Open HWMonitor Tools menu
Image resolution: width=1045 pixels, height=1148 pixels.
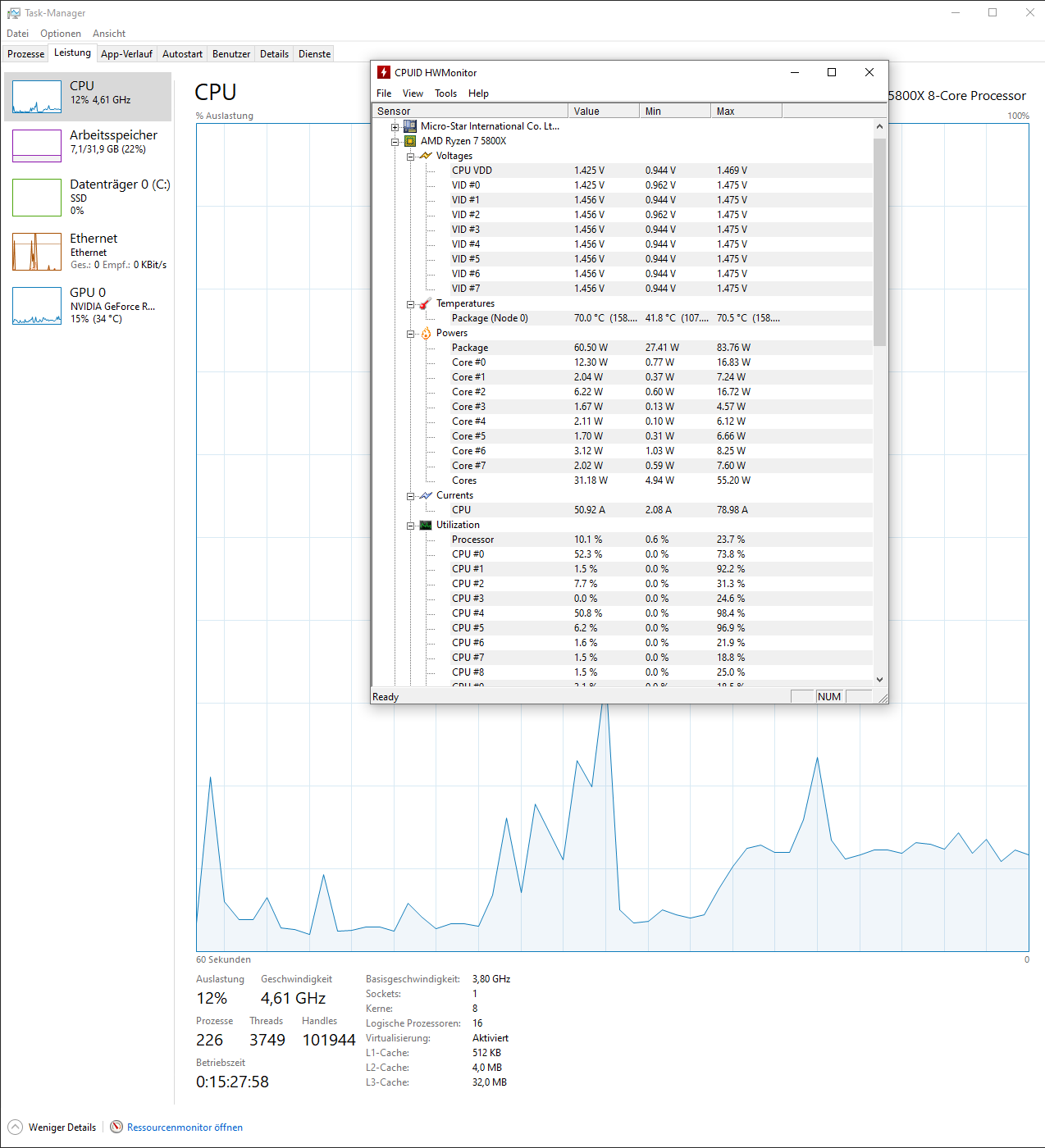coord(446,93)
